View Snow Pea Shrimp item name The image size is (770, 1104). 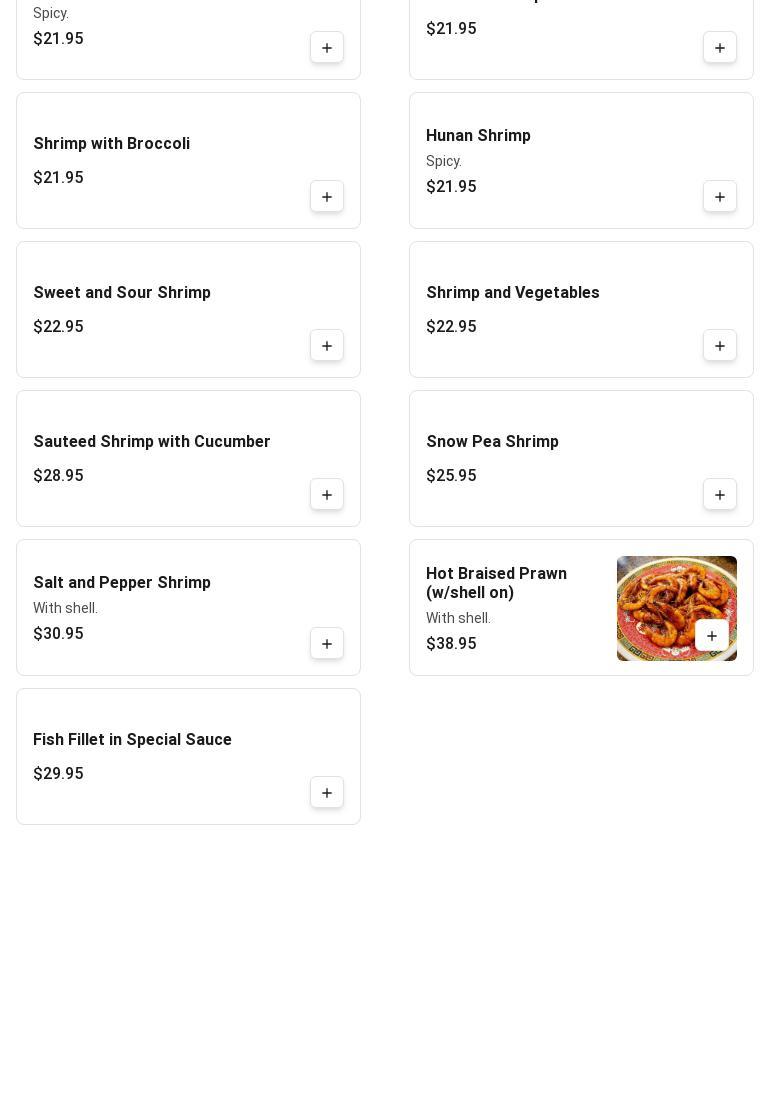(x=492, y=441)
